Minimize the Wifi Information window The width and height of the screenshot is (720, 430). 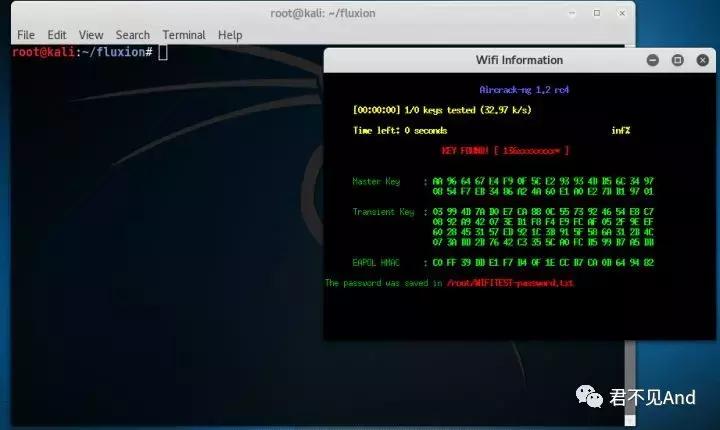click(x=652, y=60)
